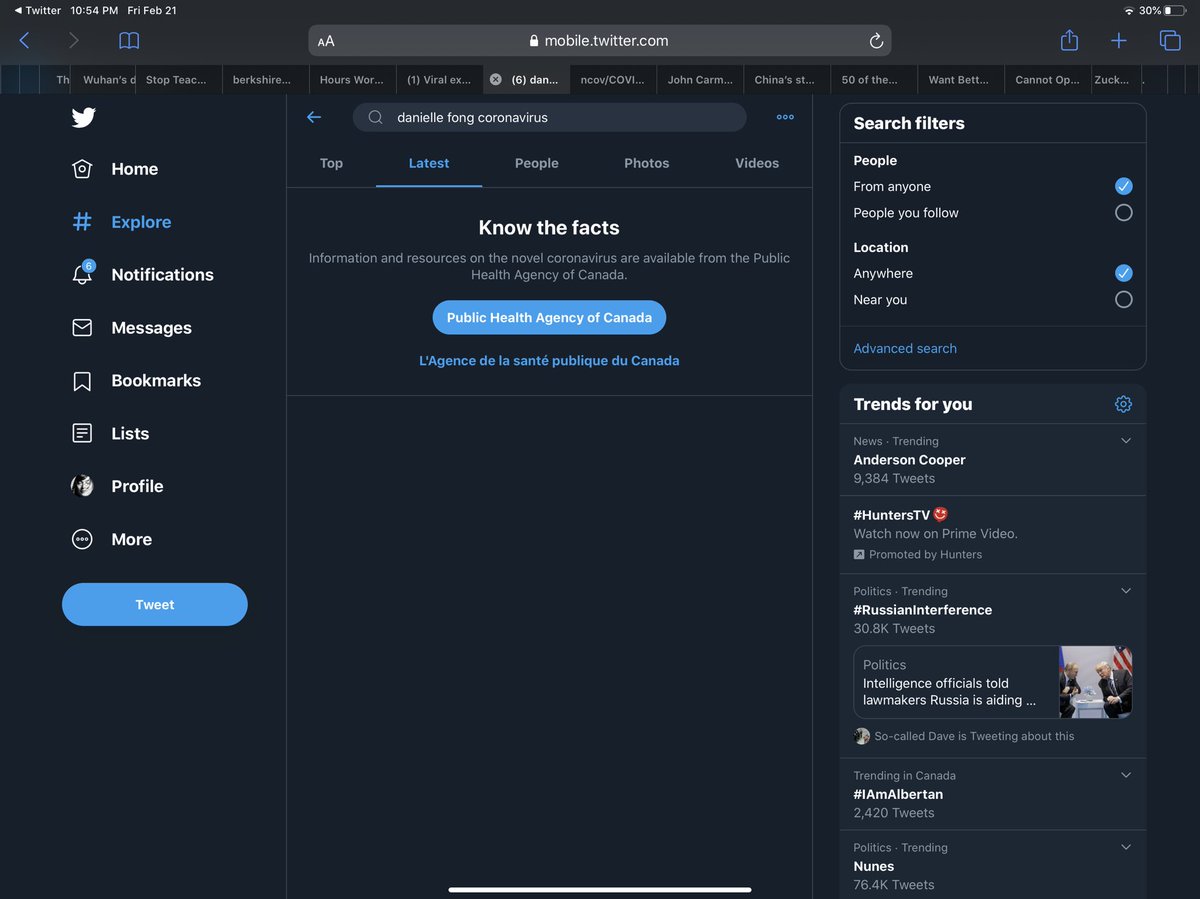Open the Explore hashtag icon
Viewport: 1200px width, 899px height.
82,222
